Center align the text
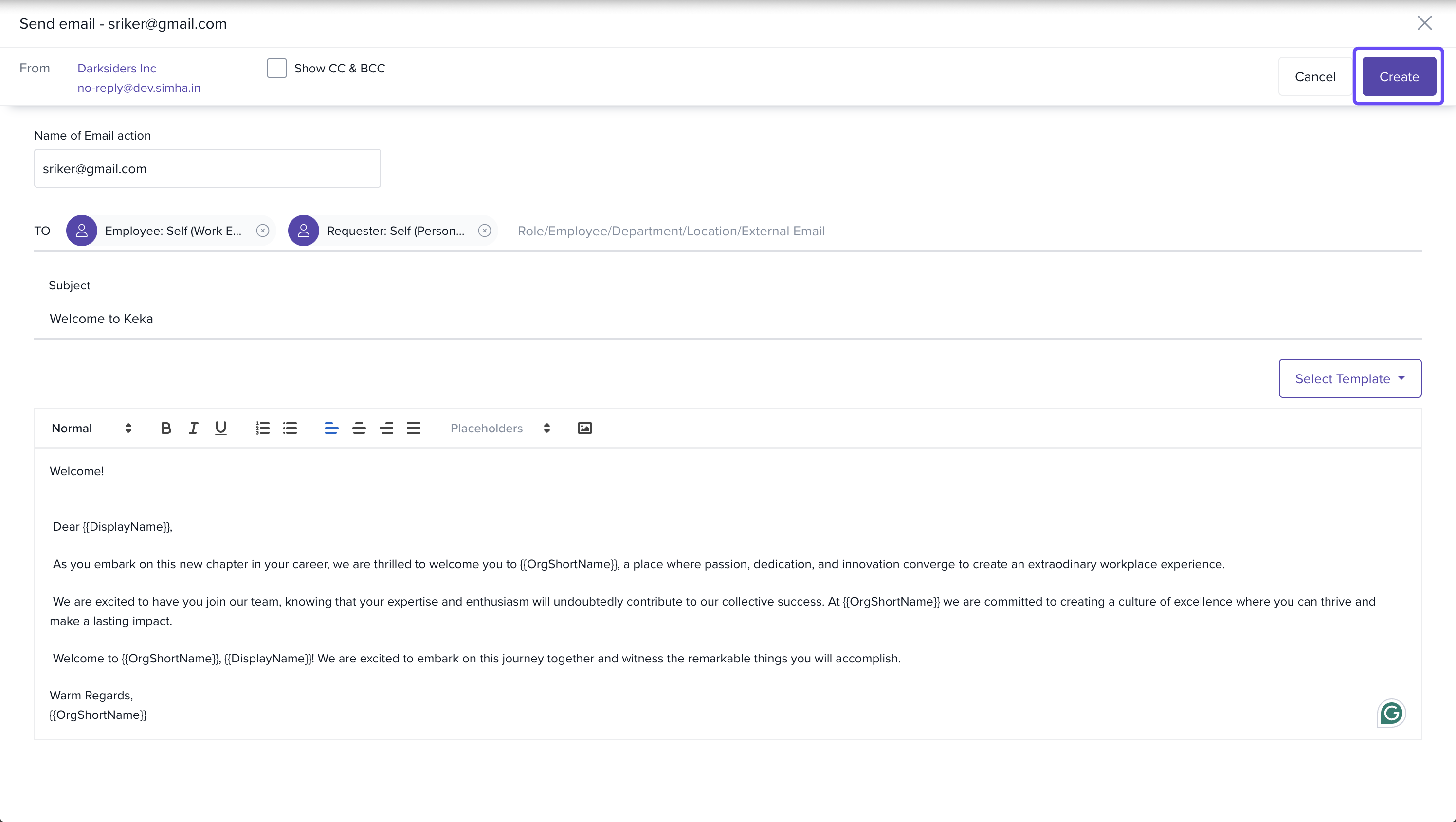1456x822 pixels. pyautogui.click(x=359, y=428)
